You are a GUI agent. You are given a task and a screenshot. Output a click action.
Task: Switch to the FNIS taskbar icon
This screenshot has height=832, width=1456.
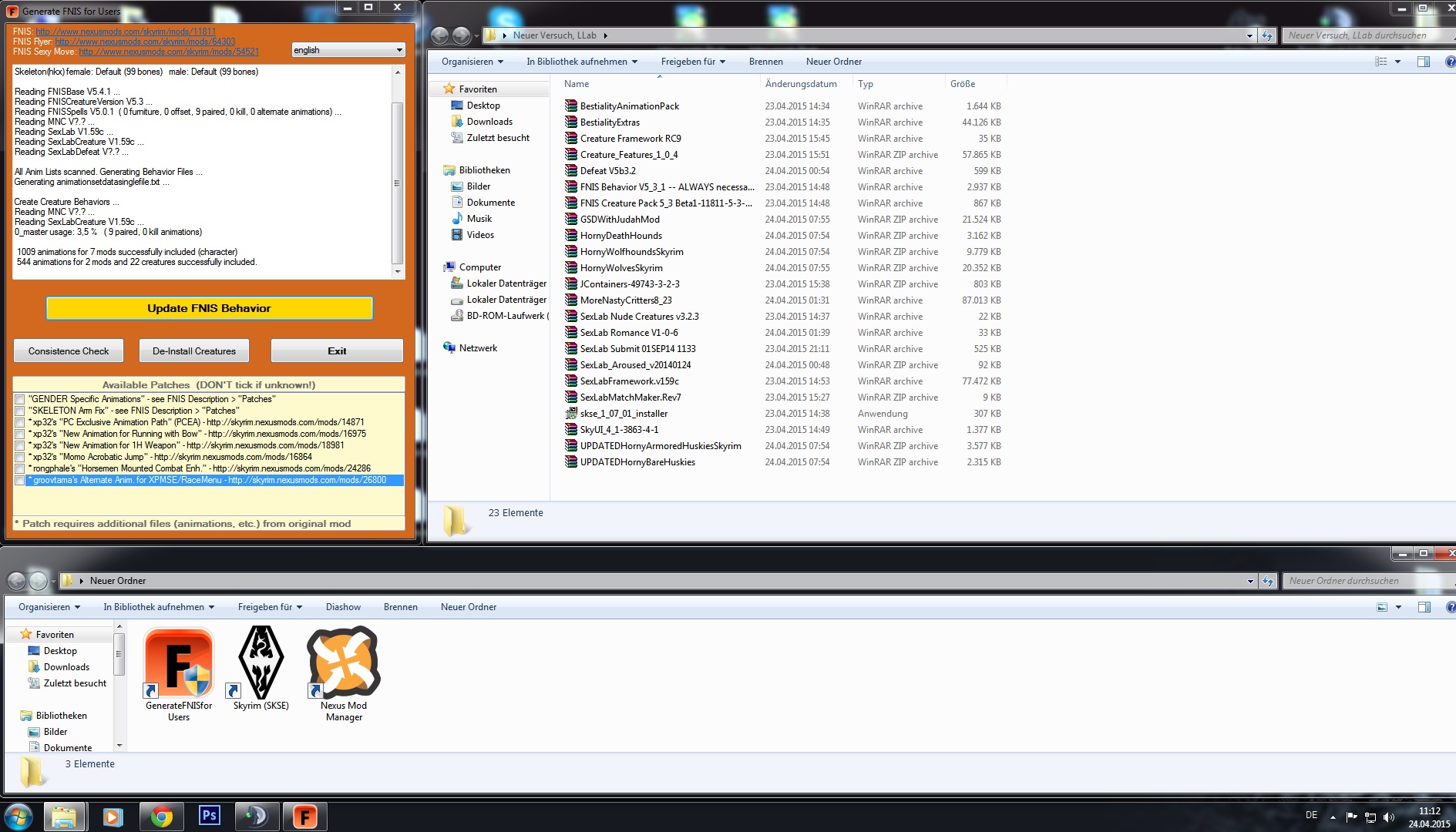[x=305, y=816]
